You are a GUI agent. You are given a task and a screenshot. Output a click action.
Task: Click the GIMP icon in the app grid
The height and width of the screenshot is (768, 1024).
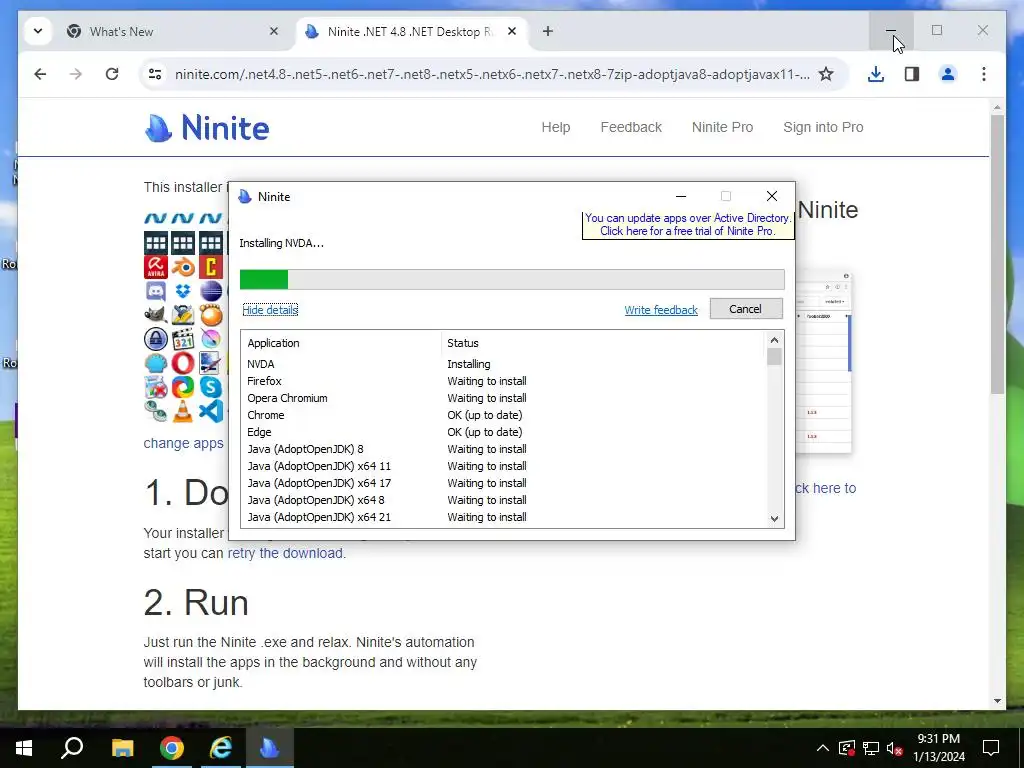(x=155, y=315)
